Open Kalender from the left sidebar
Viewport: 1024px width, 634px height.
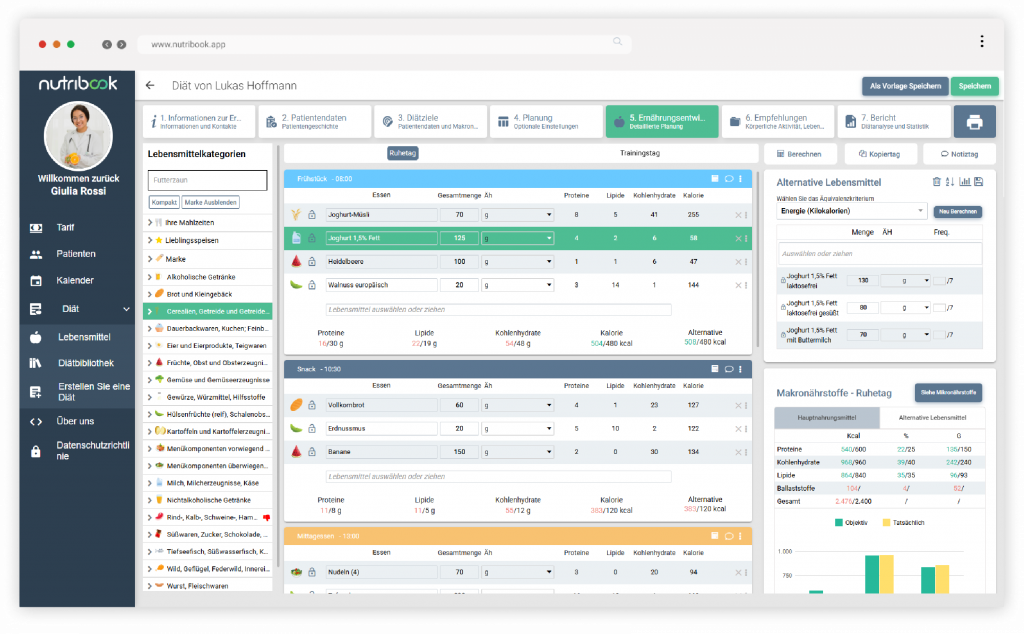(74, 281)
